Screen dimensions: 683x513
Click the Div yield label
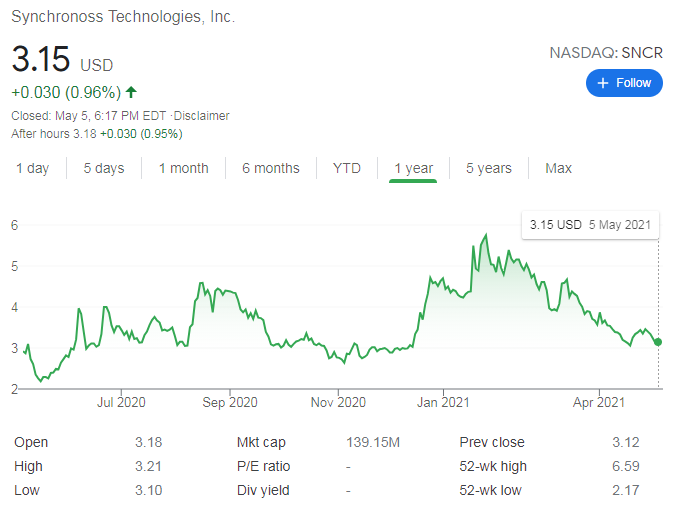pos(263,490)
